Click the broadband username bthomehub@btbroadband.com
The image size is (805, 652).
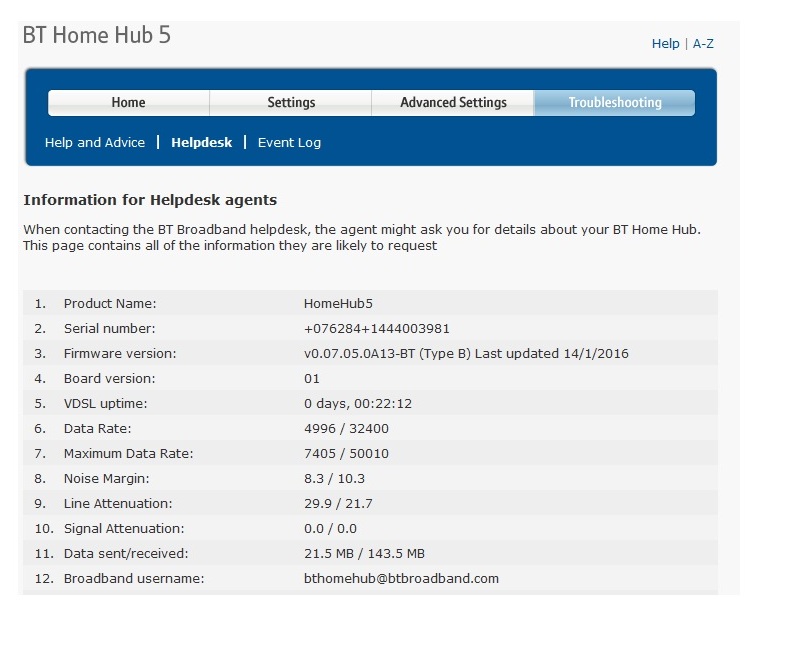tap(401, 578)
